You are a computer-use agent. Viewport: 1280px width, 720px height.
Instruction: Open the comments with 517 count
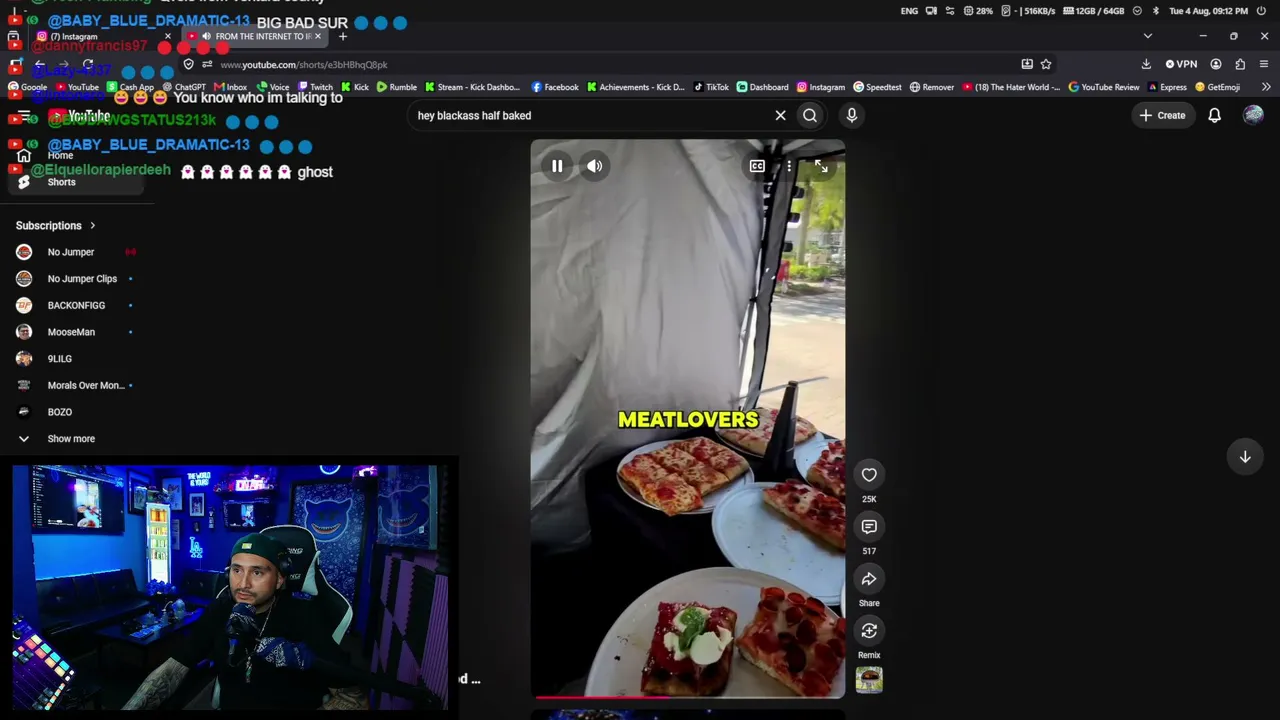(x=869, y=527)
